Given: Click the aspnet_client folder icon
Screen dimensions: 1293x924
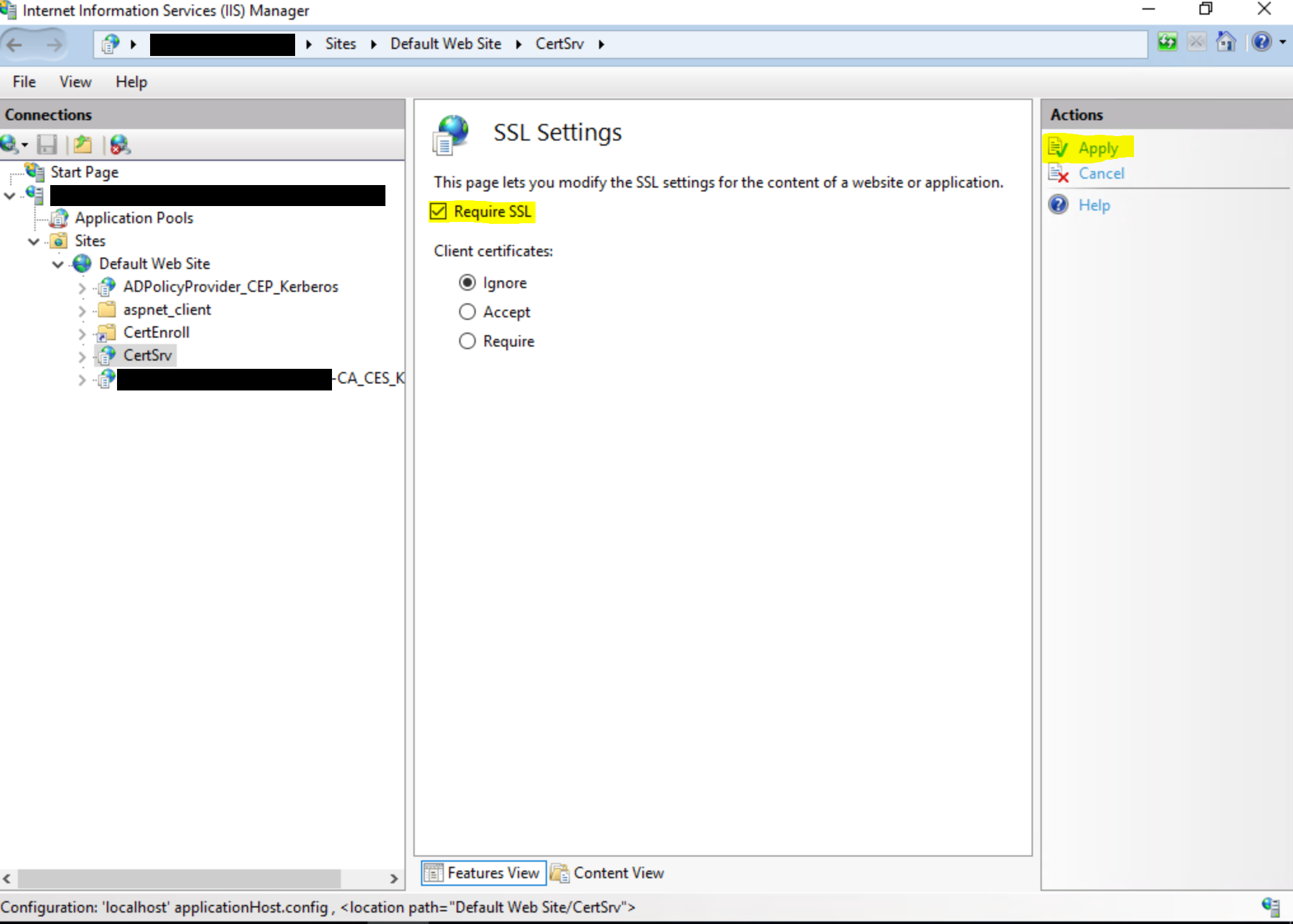Looking at the screenshot, I should tap(107, 310).
